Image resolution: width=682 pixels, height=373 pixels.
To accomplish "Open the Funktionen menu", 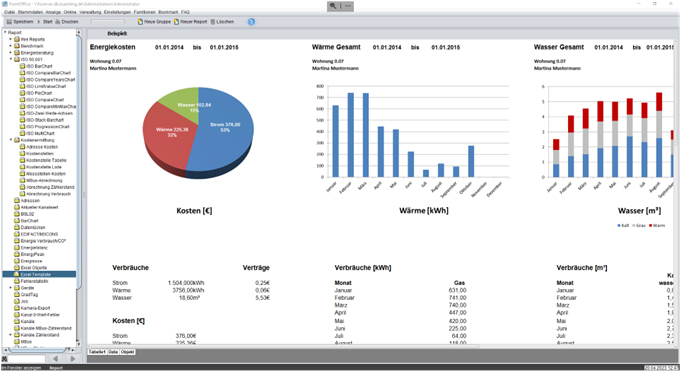I will 144,12.
